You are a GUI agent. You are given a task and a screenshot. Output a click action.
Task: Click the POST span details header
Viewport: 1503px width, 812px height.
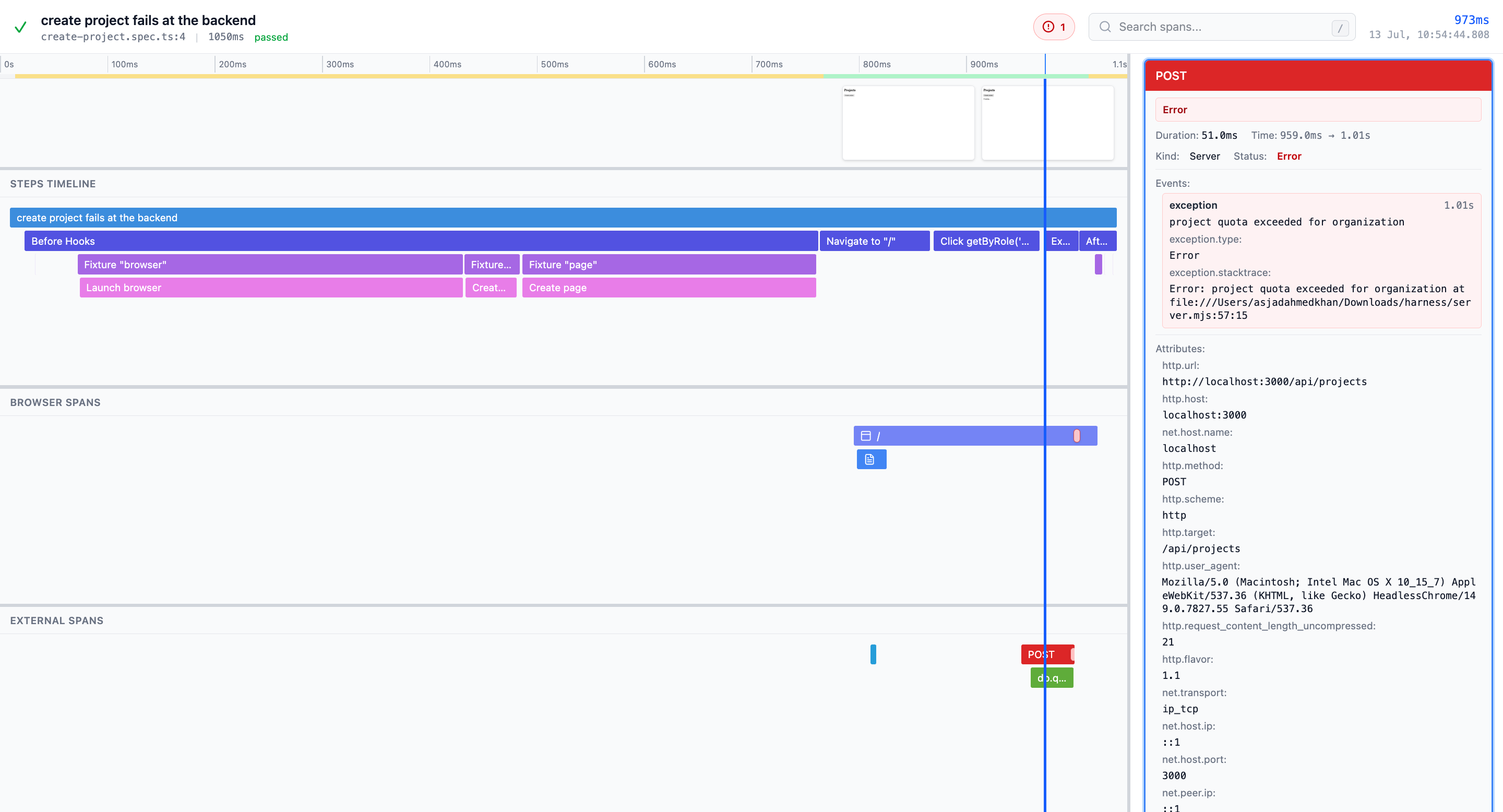pos(1318,75)
